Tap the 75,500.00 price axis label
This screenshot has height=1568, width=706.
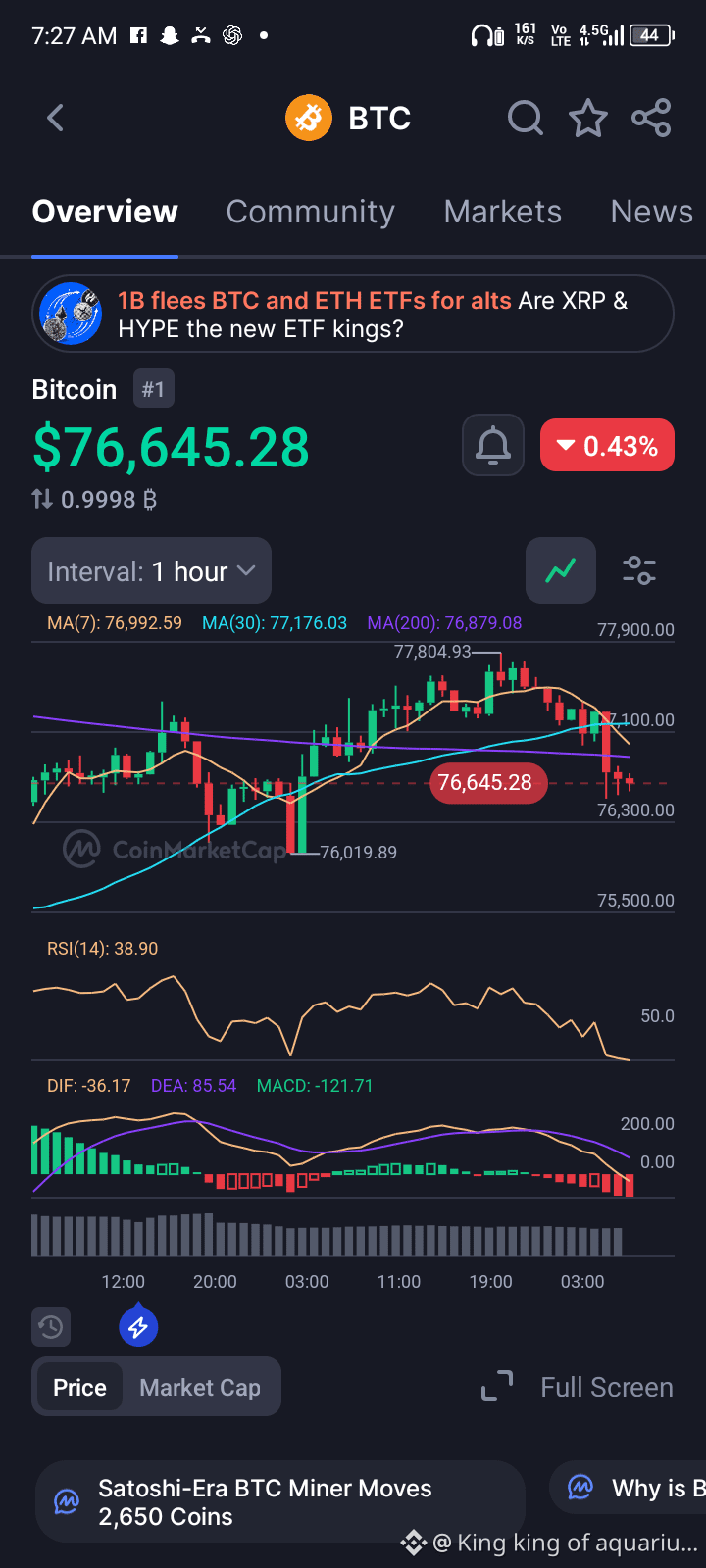(x=635, y=900)
